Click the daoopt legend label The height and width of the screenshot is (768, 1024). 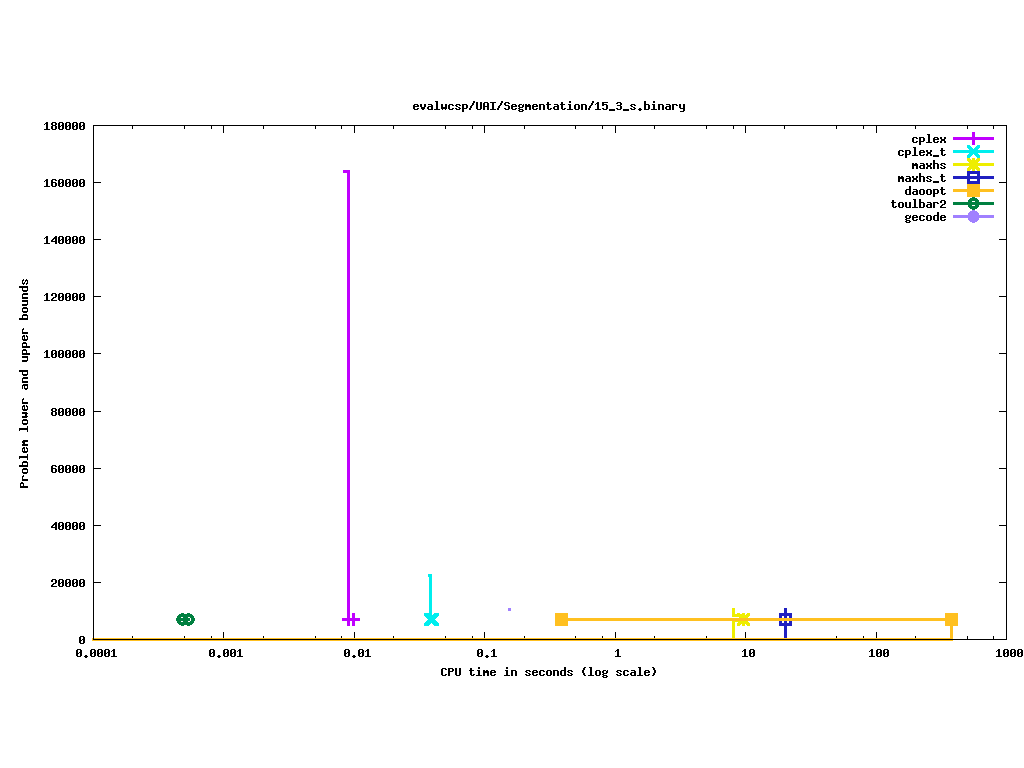(925, 191)
